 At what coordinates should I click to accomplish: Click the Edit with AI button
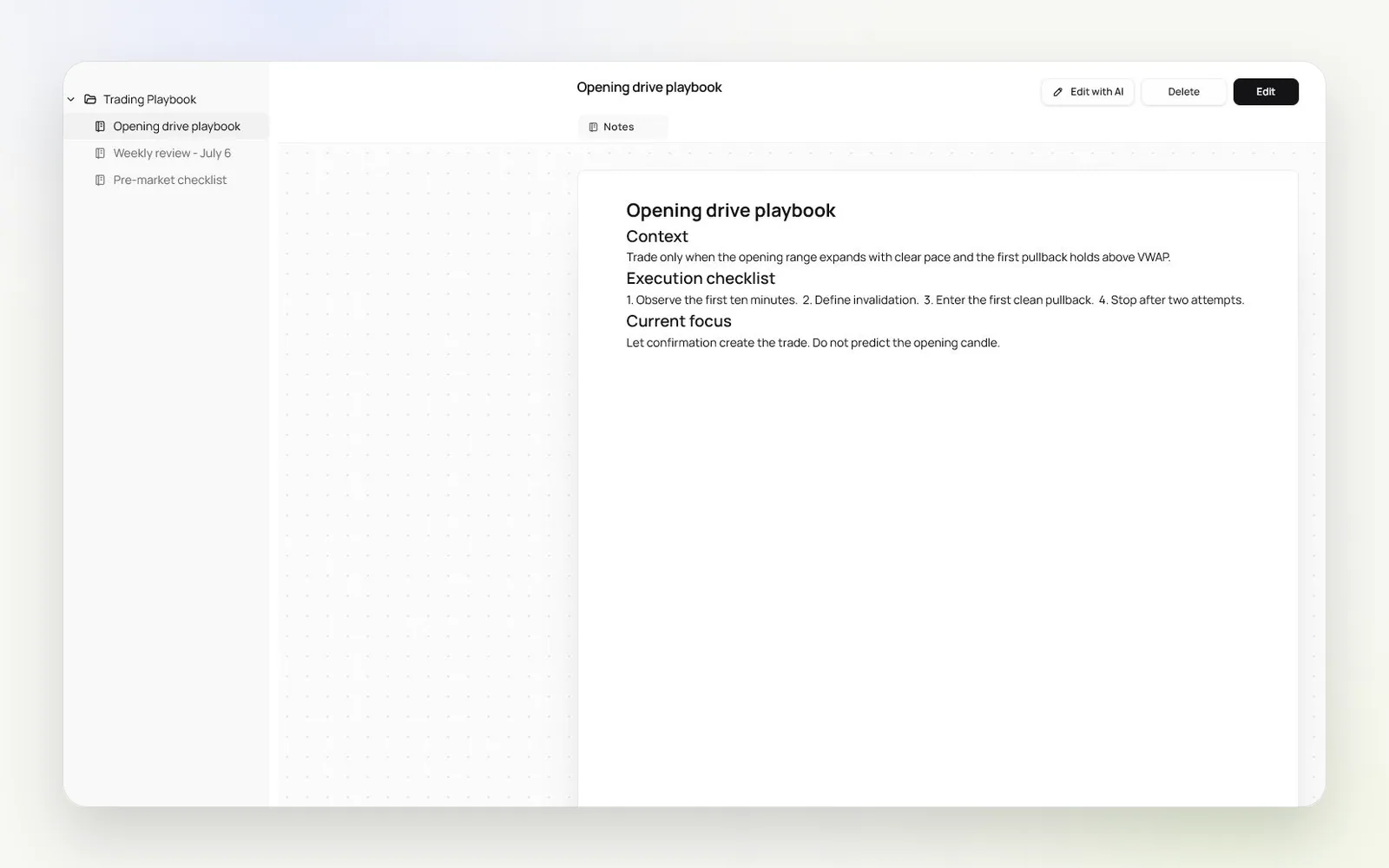1088,92
